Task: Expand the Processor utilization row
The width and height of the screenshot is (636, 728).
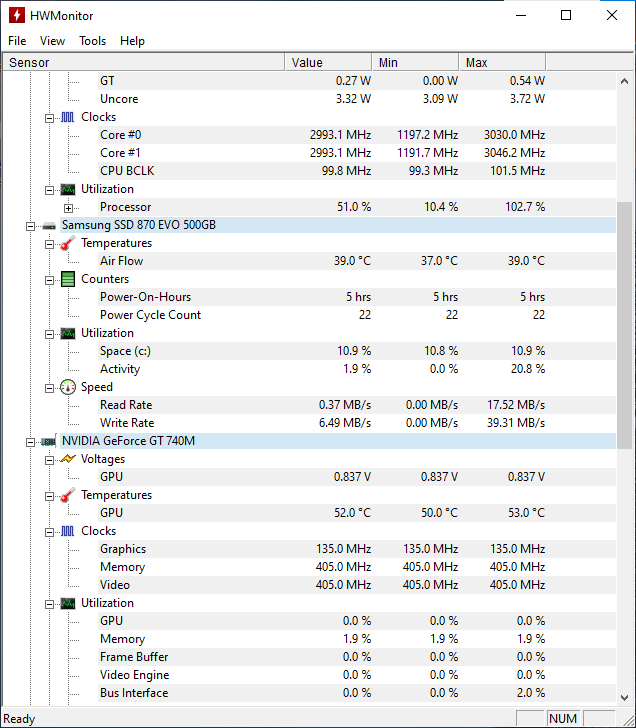Action: click(68, 208)
